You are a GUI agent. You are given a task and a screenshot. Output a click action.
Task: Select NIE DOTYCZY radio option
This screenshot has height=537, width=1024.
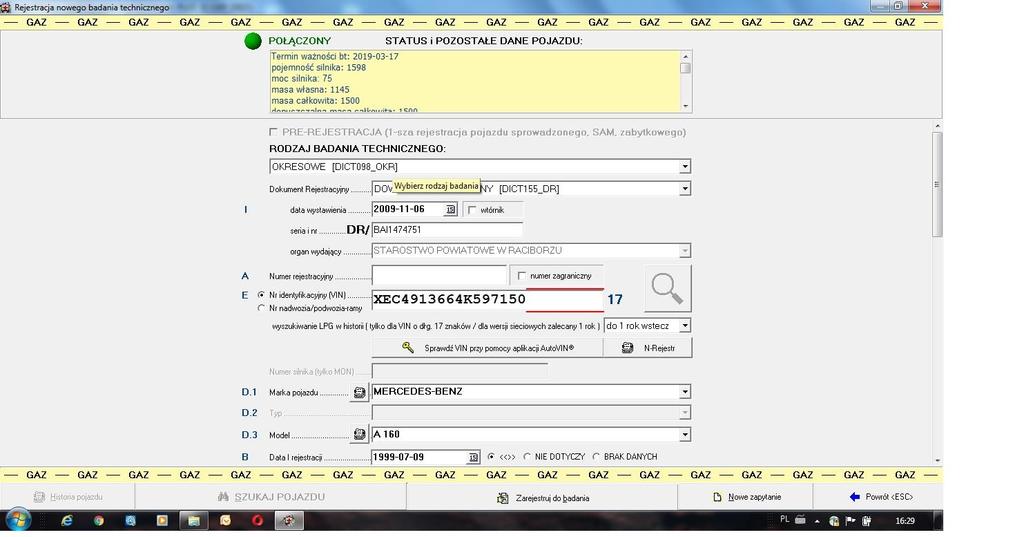tap(527, 457)
